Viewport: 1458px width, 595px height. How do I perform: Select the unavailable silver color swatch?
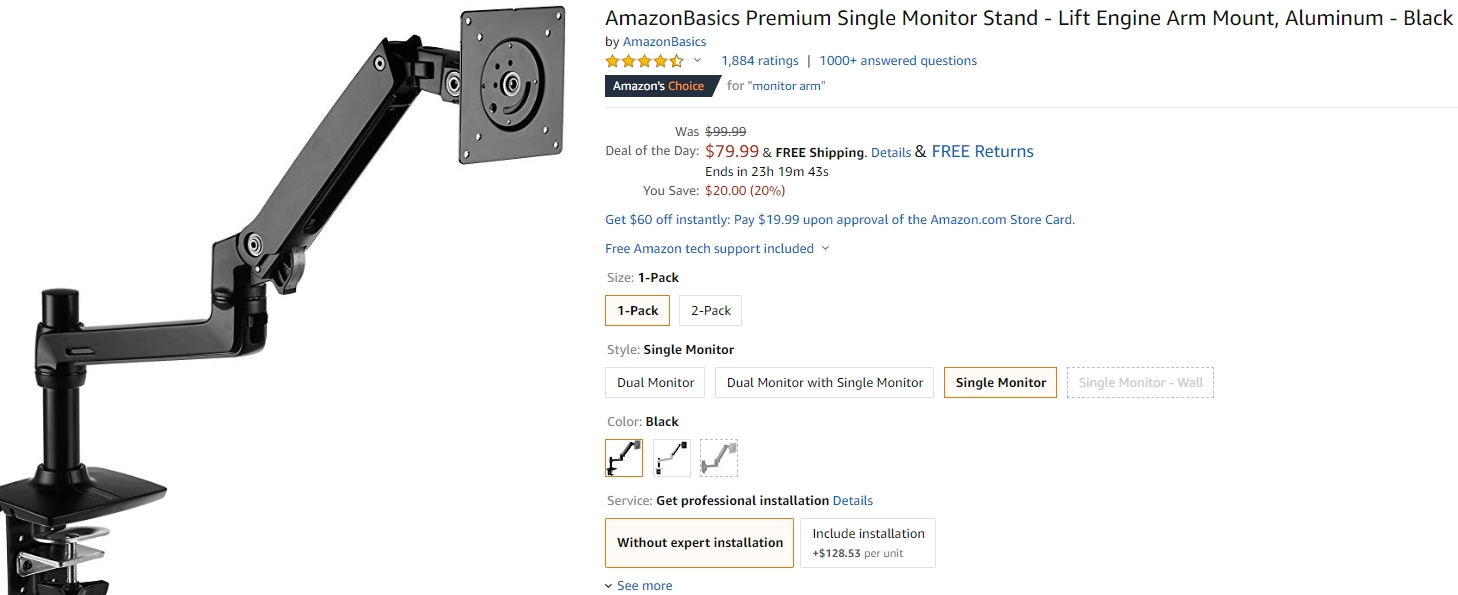[719, 458]
